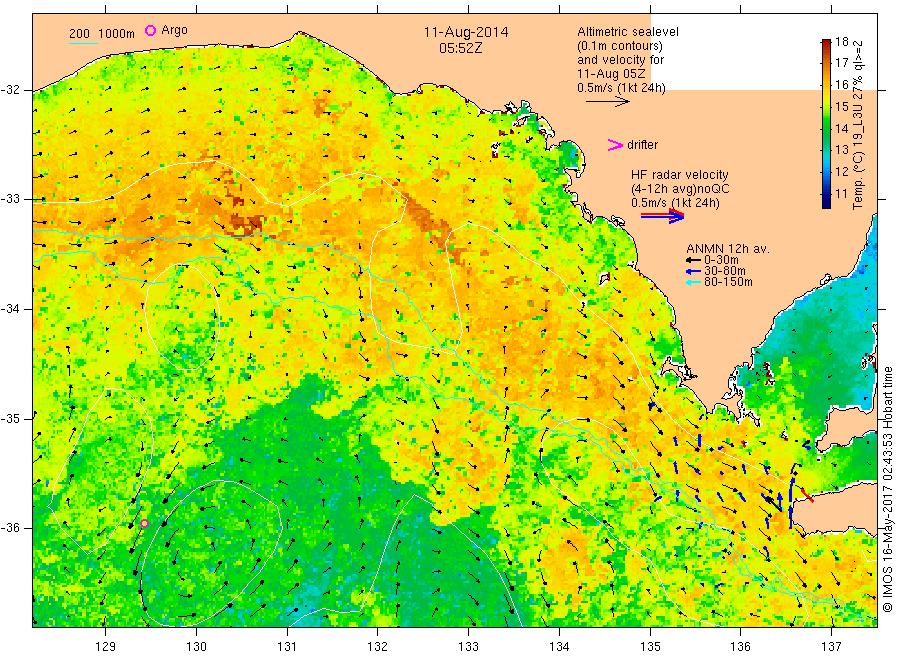The width and height of the screenshot is (900, 660).
Task: Click the IMOS copyright timestamp text
Action: [x=888, y=490]
